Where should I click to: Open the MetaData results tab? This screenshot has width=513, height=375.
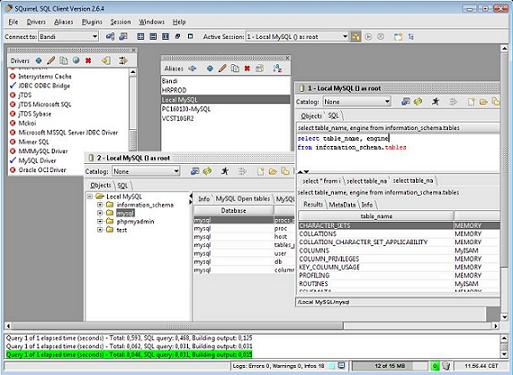coord(342,204)
